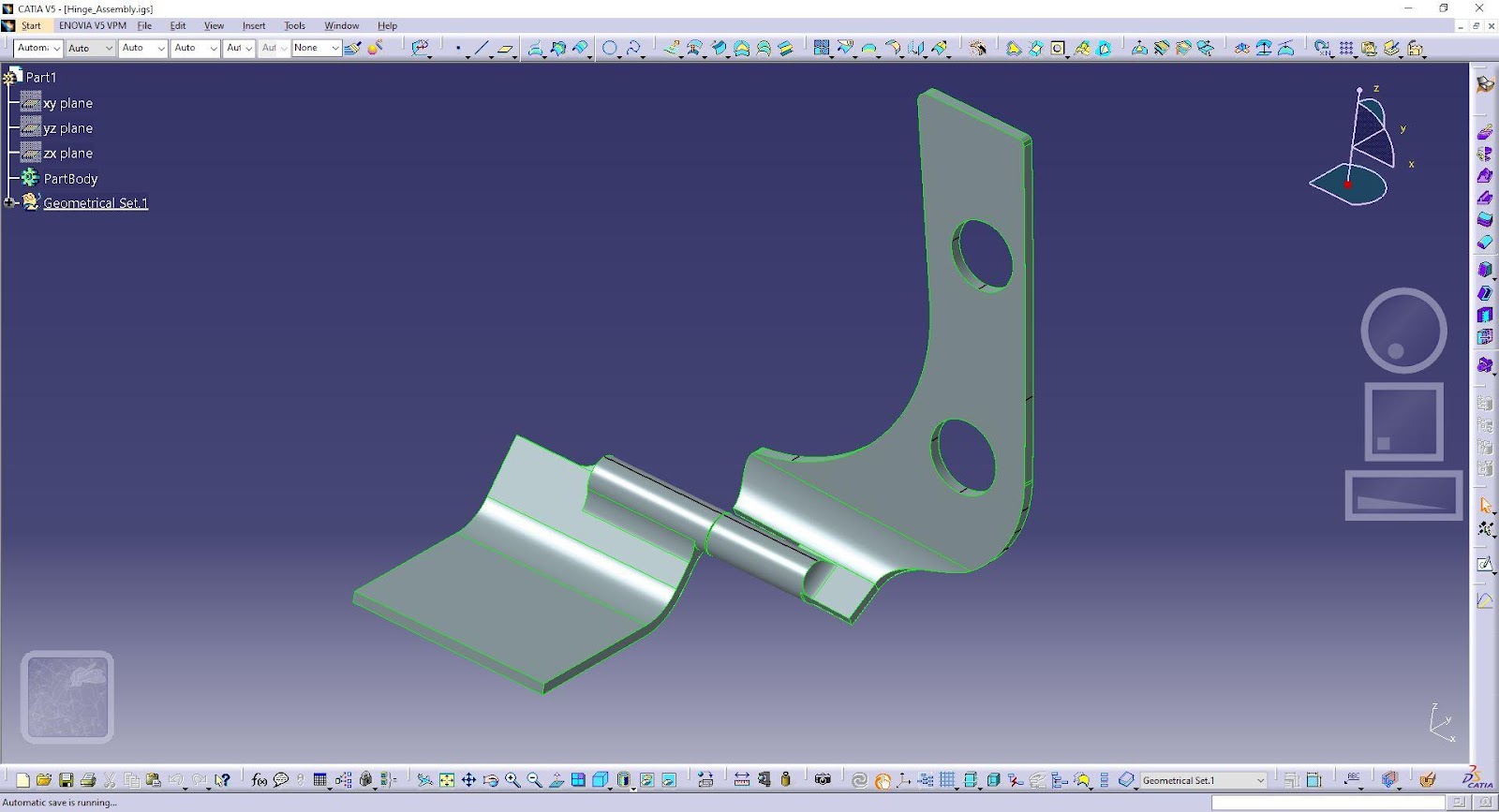
Task: Open the Tools menu
Action: 294,25
